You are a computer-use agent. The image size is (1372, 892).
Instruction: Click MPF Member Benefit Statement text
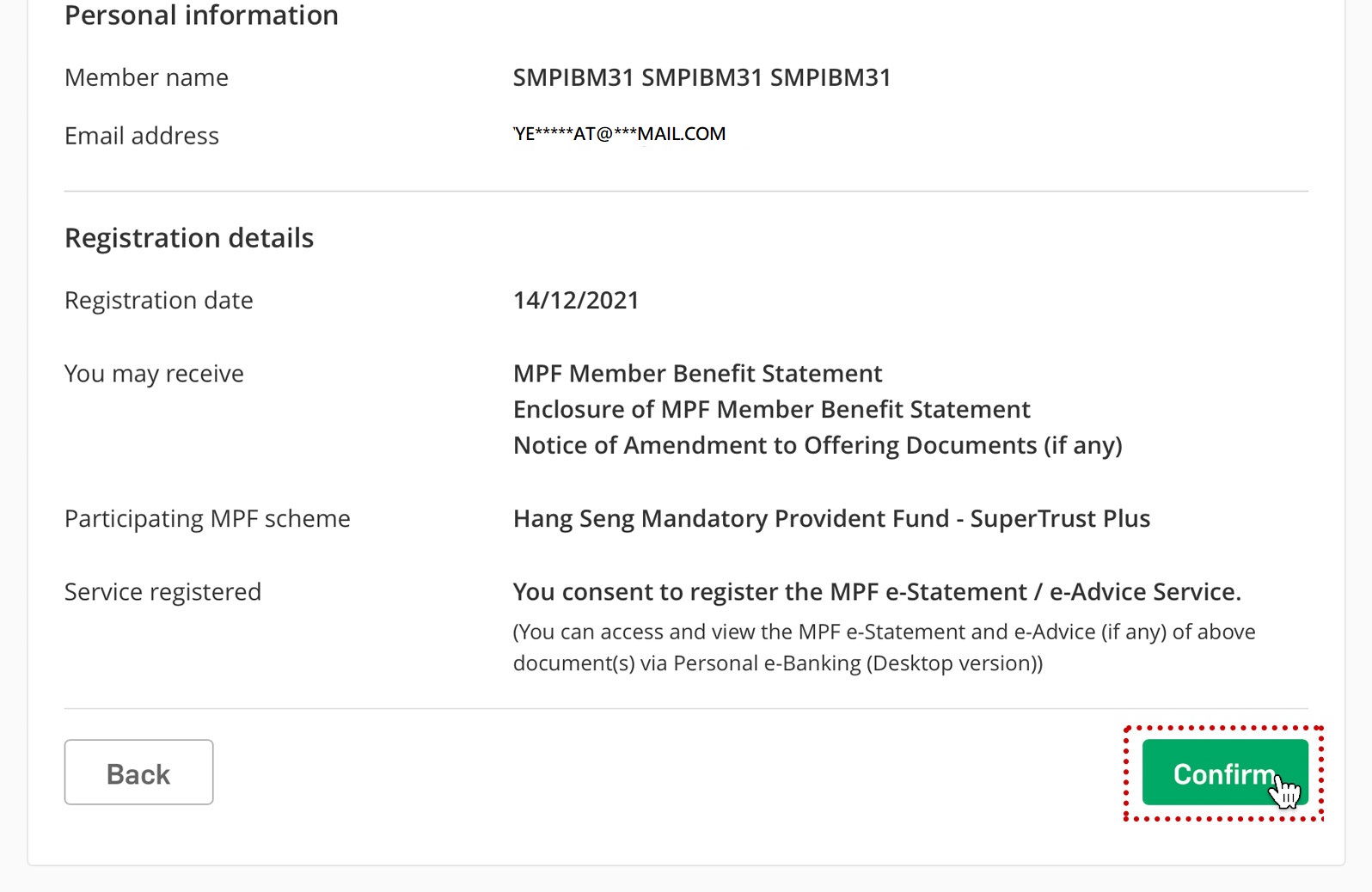pos(697,374)
